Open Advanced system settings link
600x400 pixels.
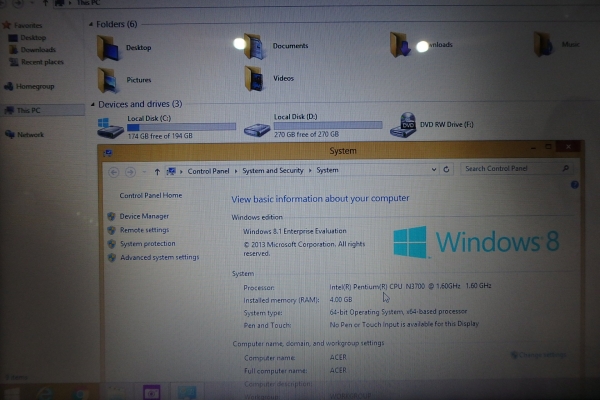coord(160,258)
